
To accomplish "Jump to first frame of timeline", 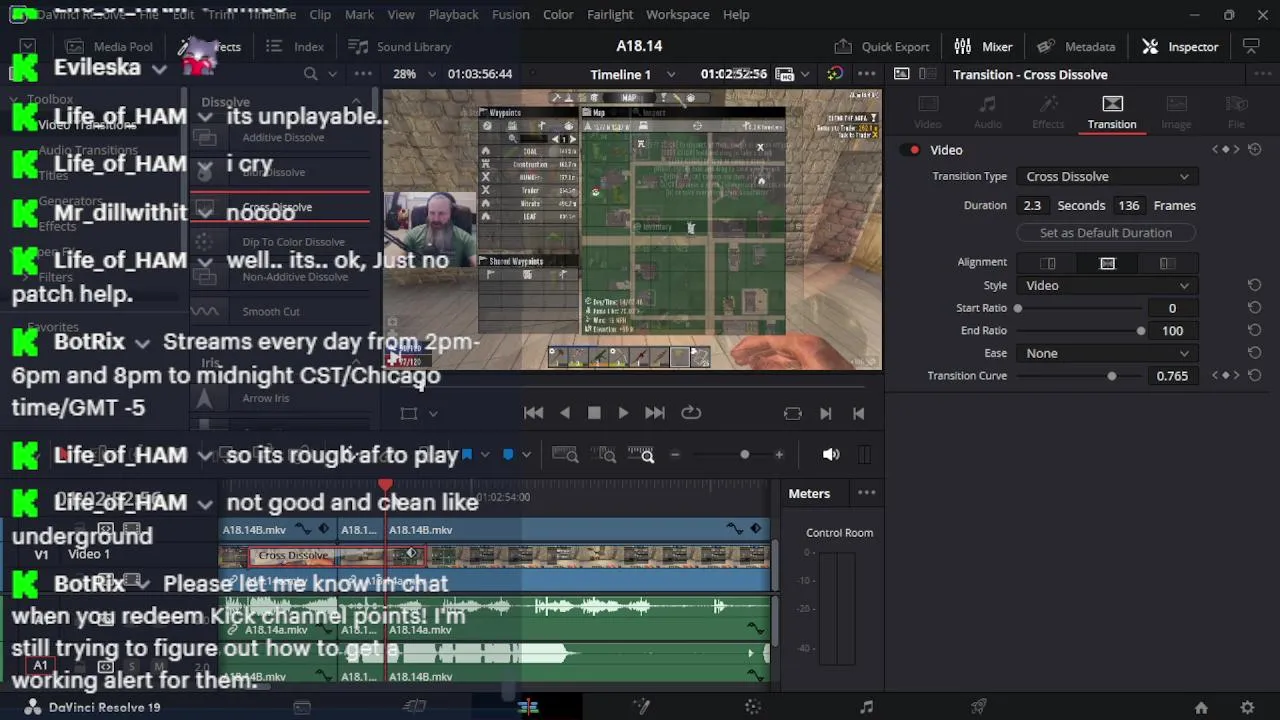I will pos(533,412).
